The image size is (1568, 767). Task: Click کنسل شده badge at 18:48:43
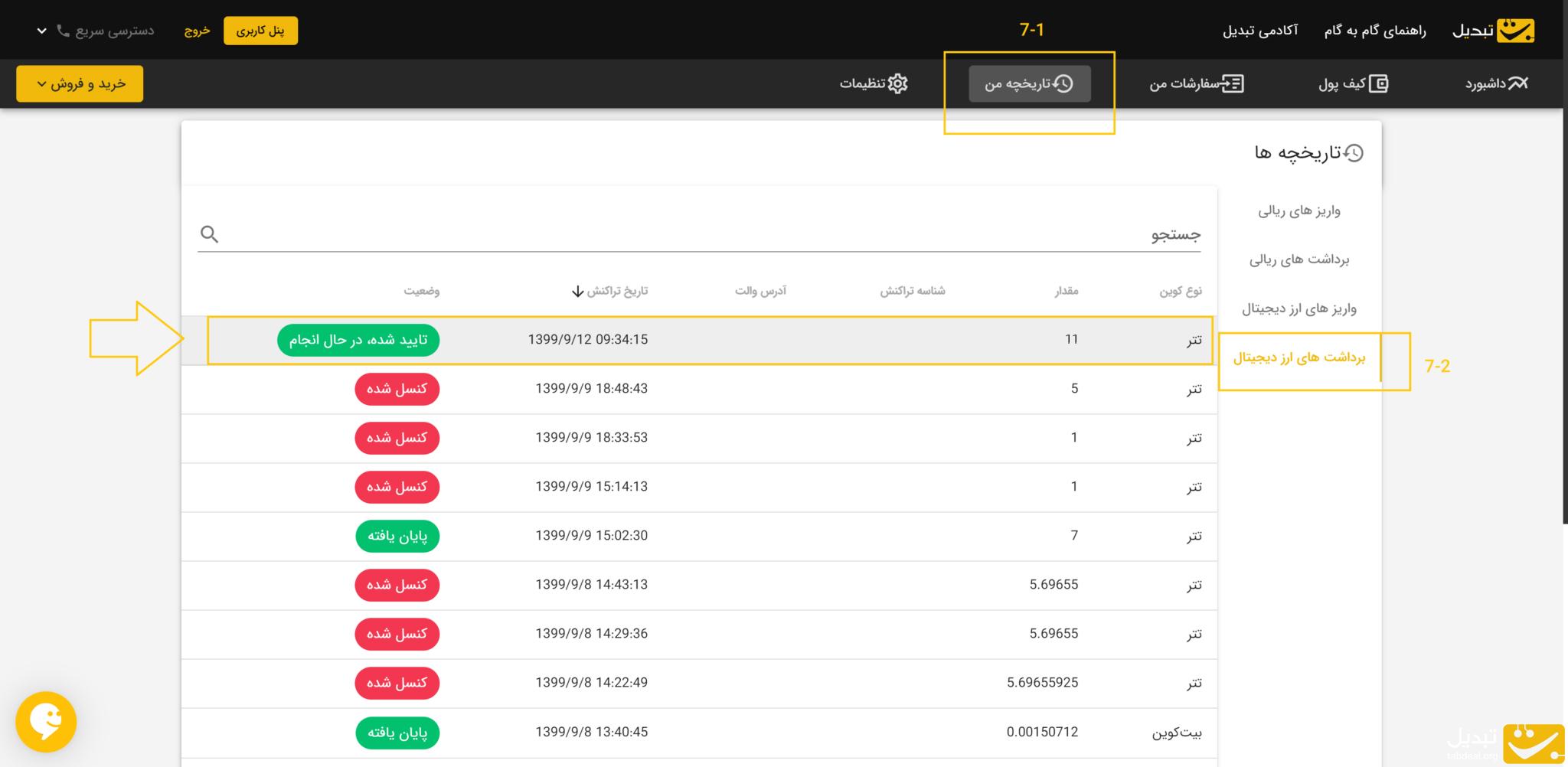tap(397, 389)
